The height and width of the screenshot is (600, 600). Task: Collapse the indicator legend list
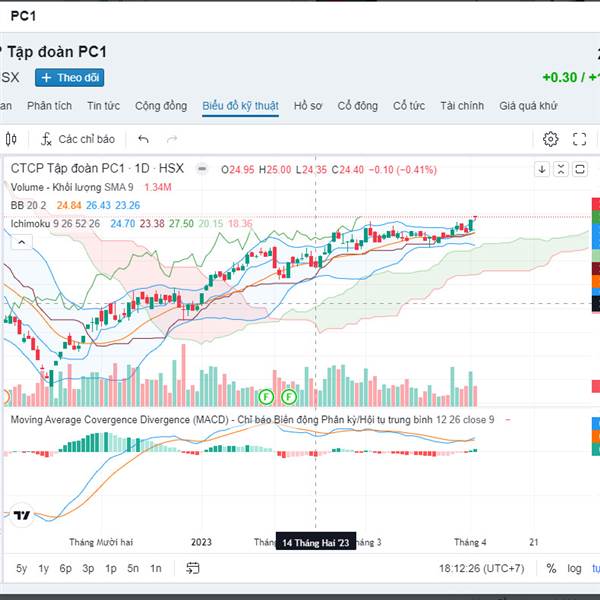click(x=22, y=242)
